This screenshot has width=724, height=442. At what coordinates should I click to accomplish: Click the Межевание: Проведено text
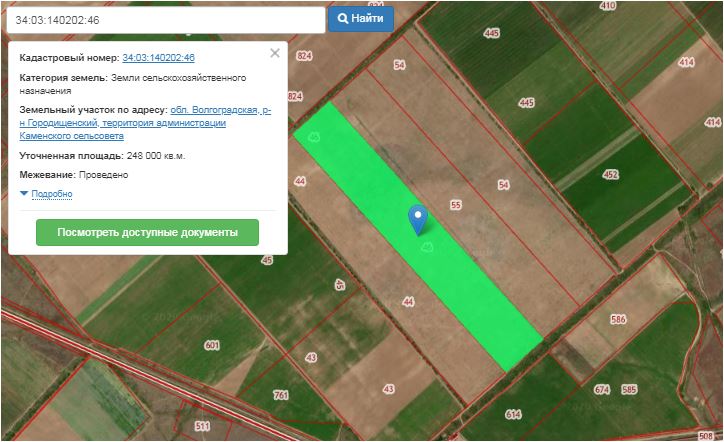pyautogui.click(x=74, y=175)
